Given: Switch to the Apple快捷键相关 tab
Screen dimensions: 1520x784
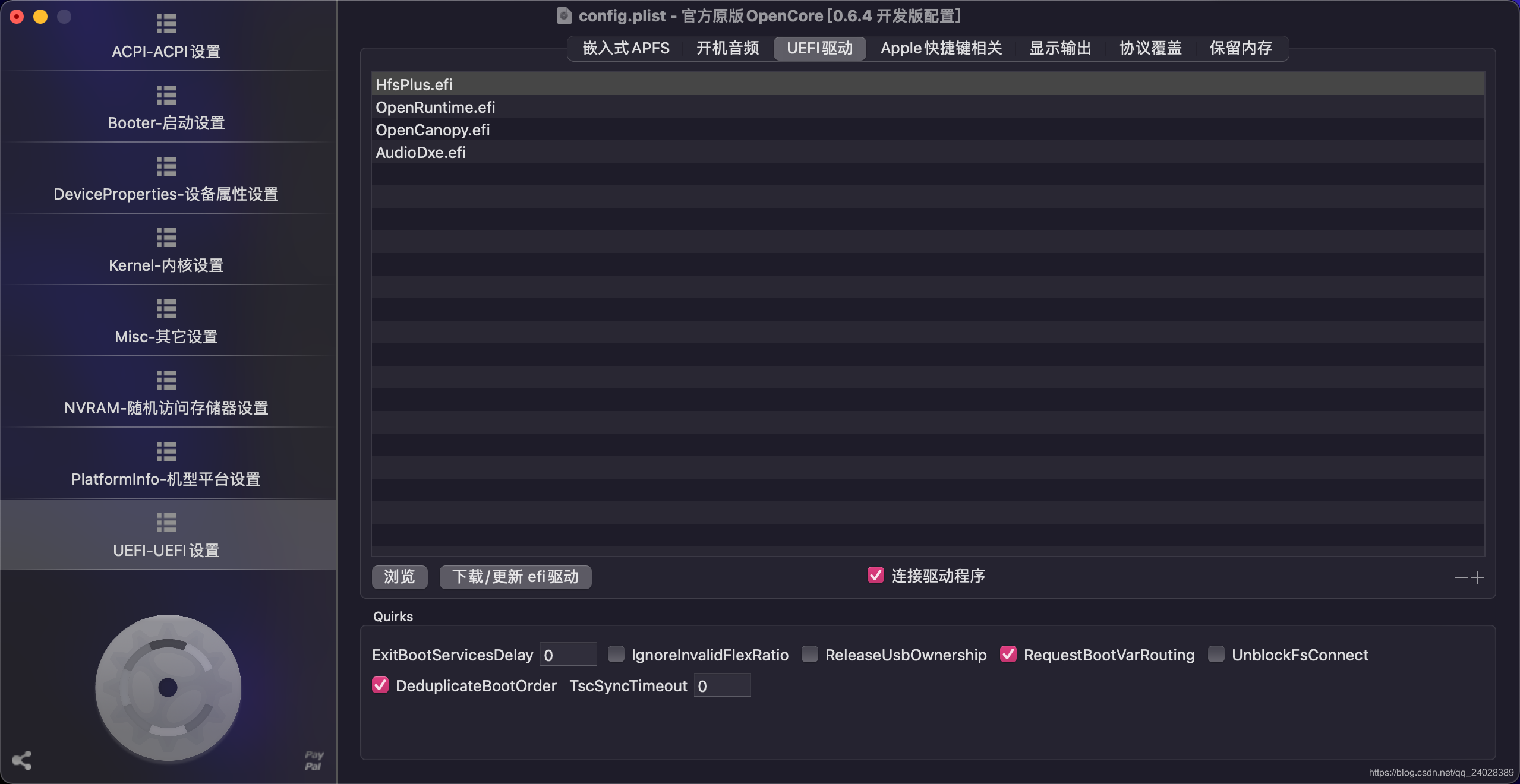Looking at the screenshot, I should [x=941, y=48].
